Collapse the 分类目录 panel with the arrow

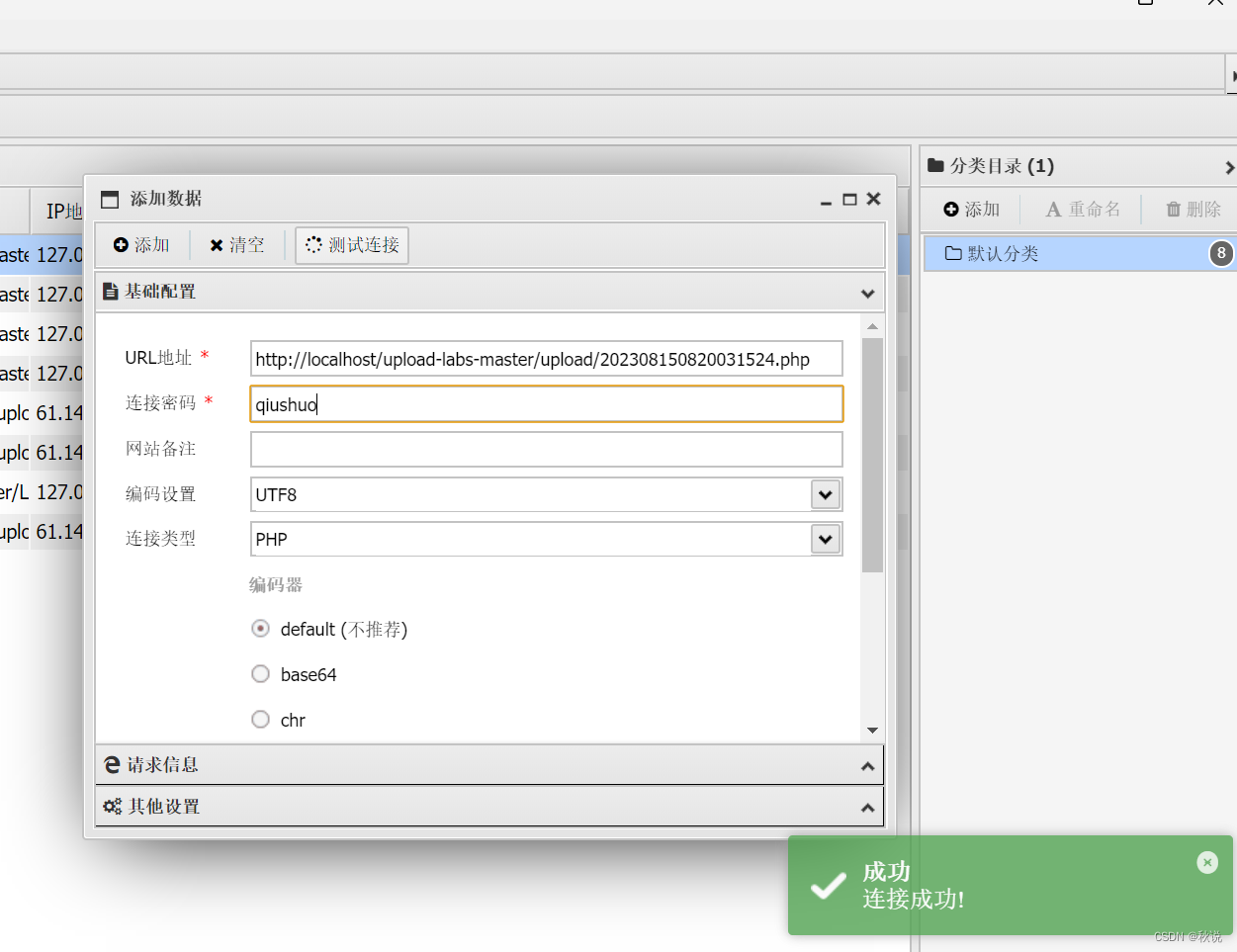[x=1229, y=167]
